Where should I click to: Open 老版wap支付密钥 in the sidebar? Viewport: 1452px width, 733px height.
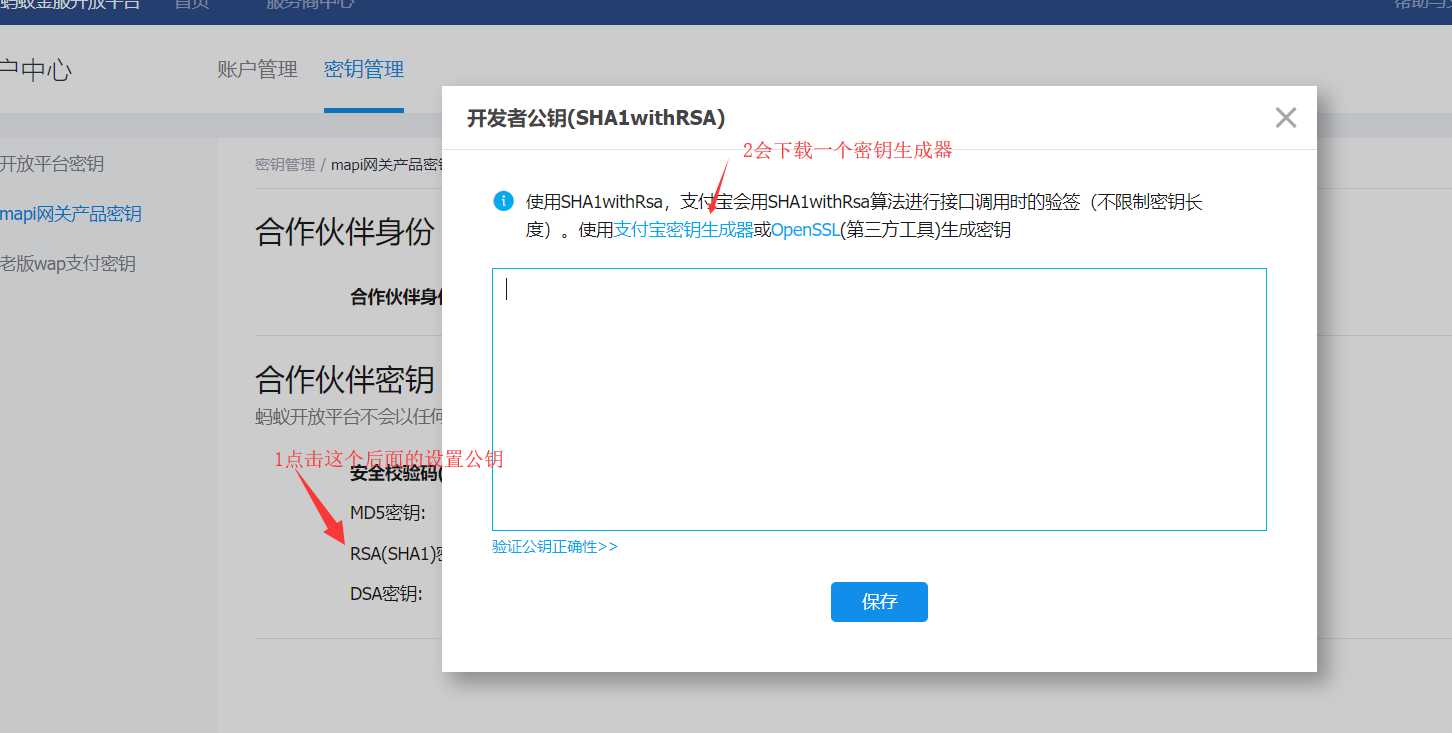[x=68, y=264]
